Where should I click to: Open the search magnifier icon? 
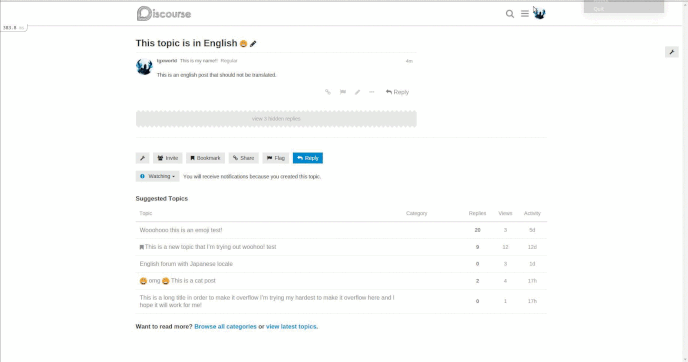click(509, 14)
